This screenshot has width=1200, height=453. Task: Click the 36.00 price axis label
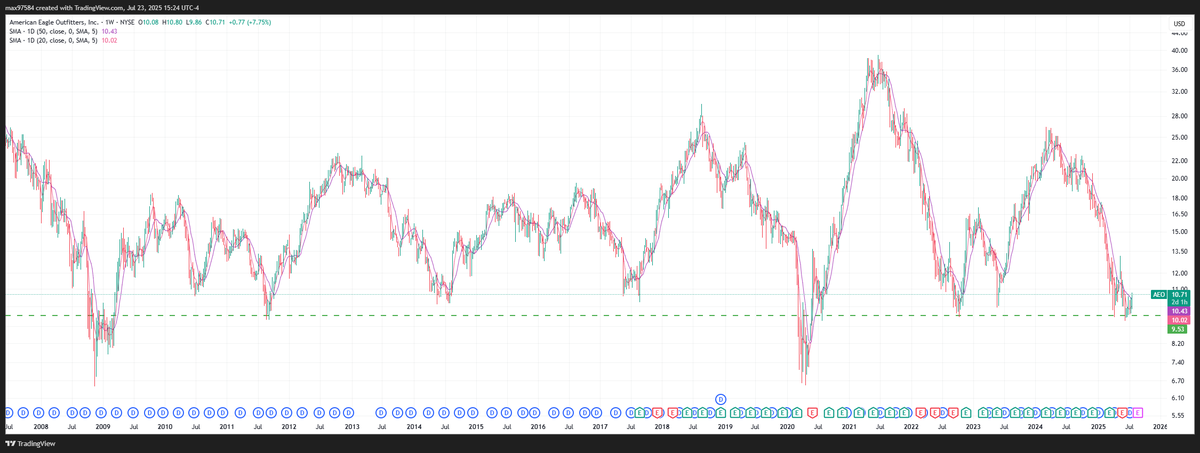click(x=1179, y=69)
